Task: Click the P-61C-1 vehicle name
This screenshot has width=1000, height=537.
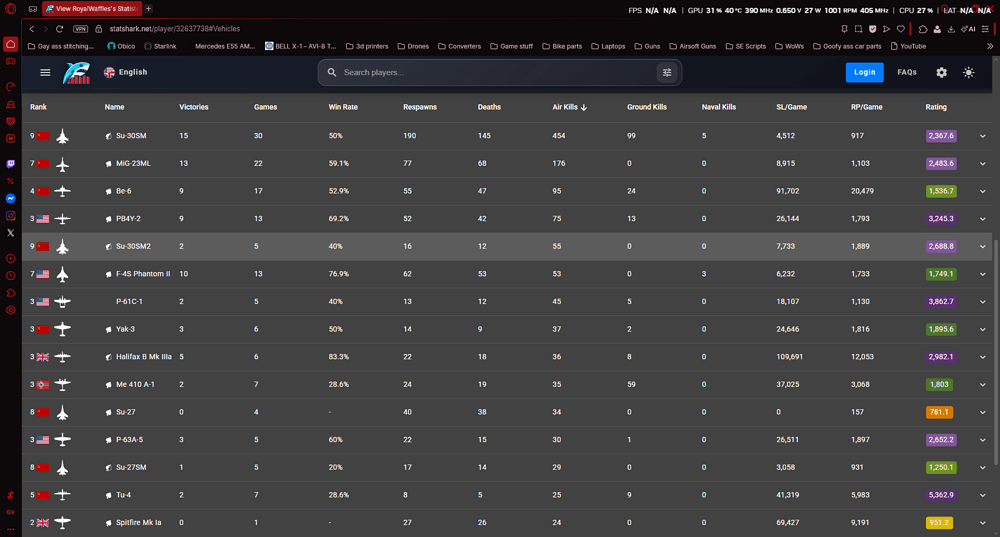Action: point(129,302)
